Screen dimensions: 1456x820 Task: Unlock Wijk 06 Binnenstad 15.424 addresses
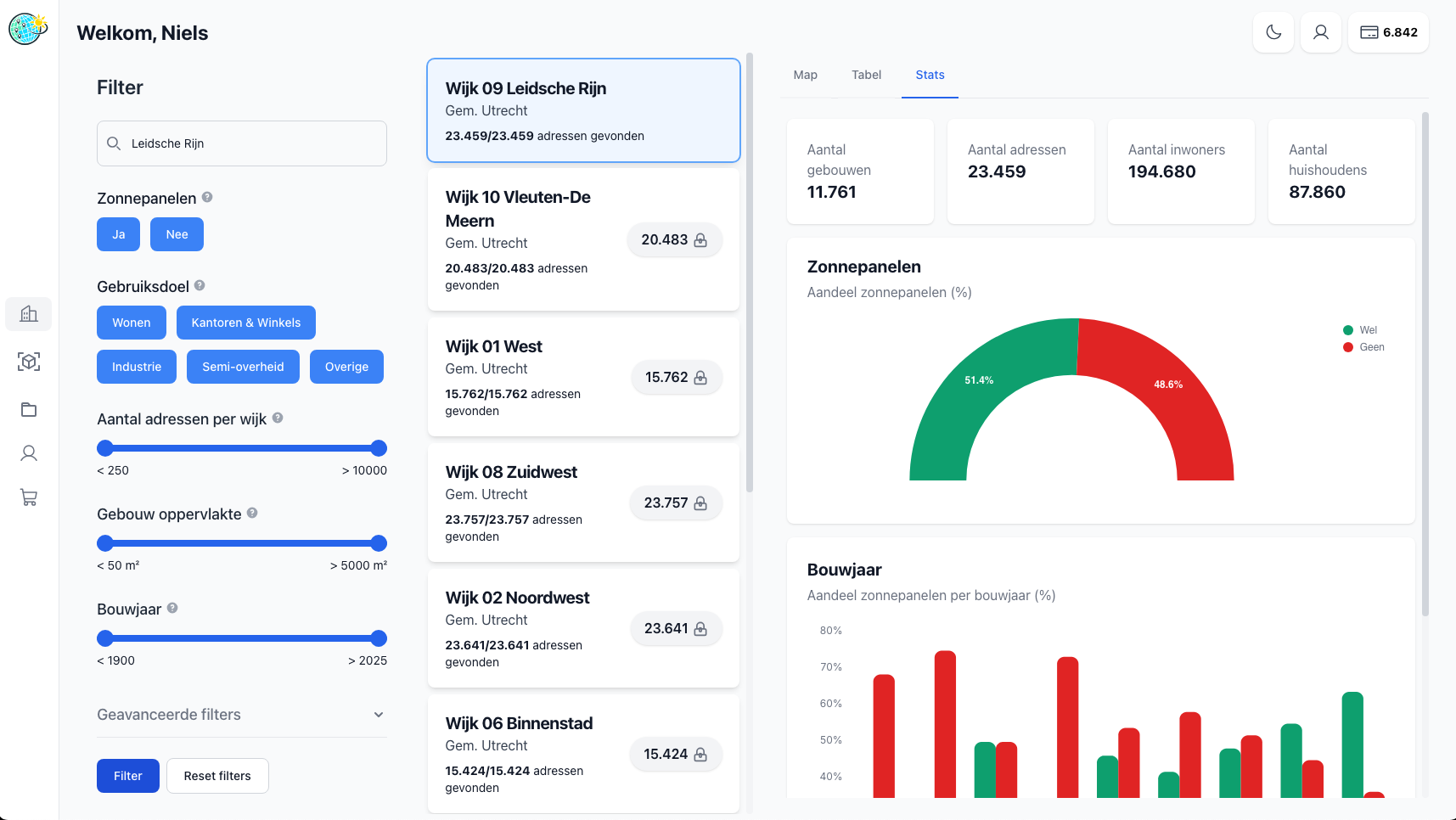[x=676, y=755]
